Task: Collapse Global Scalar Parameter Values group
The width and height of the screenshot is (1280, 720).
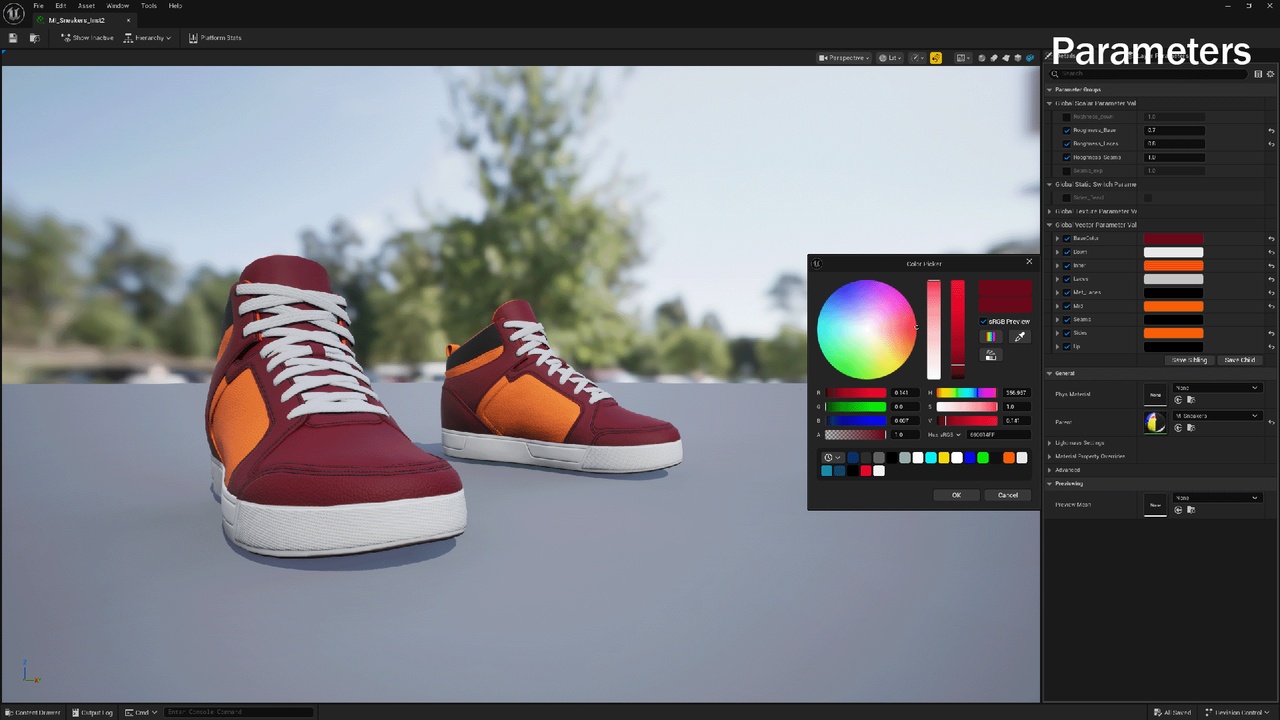Action: tap(1050, 103)
